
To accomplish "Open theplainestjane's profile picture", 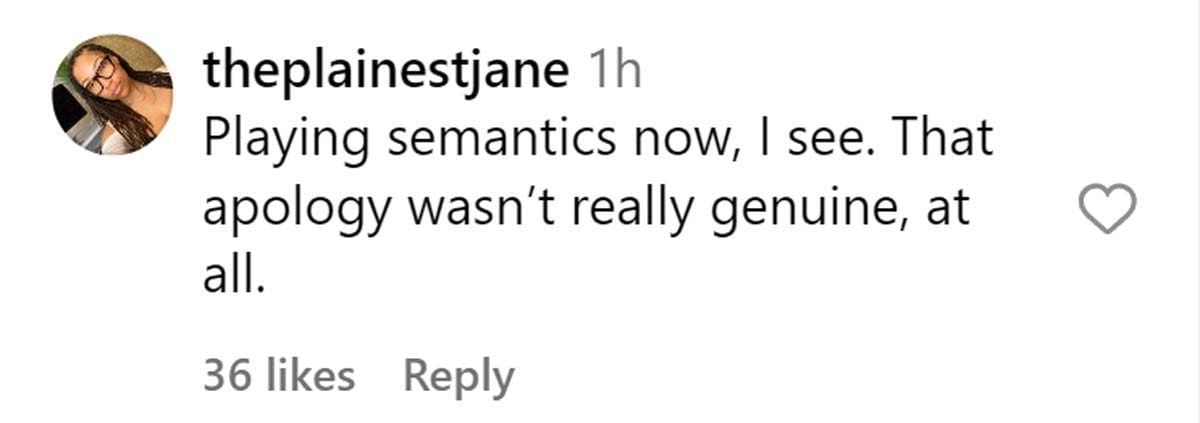I will pyautogui.click(x=112, y=95).
